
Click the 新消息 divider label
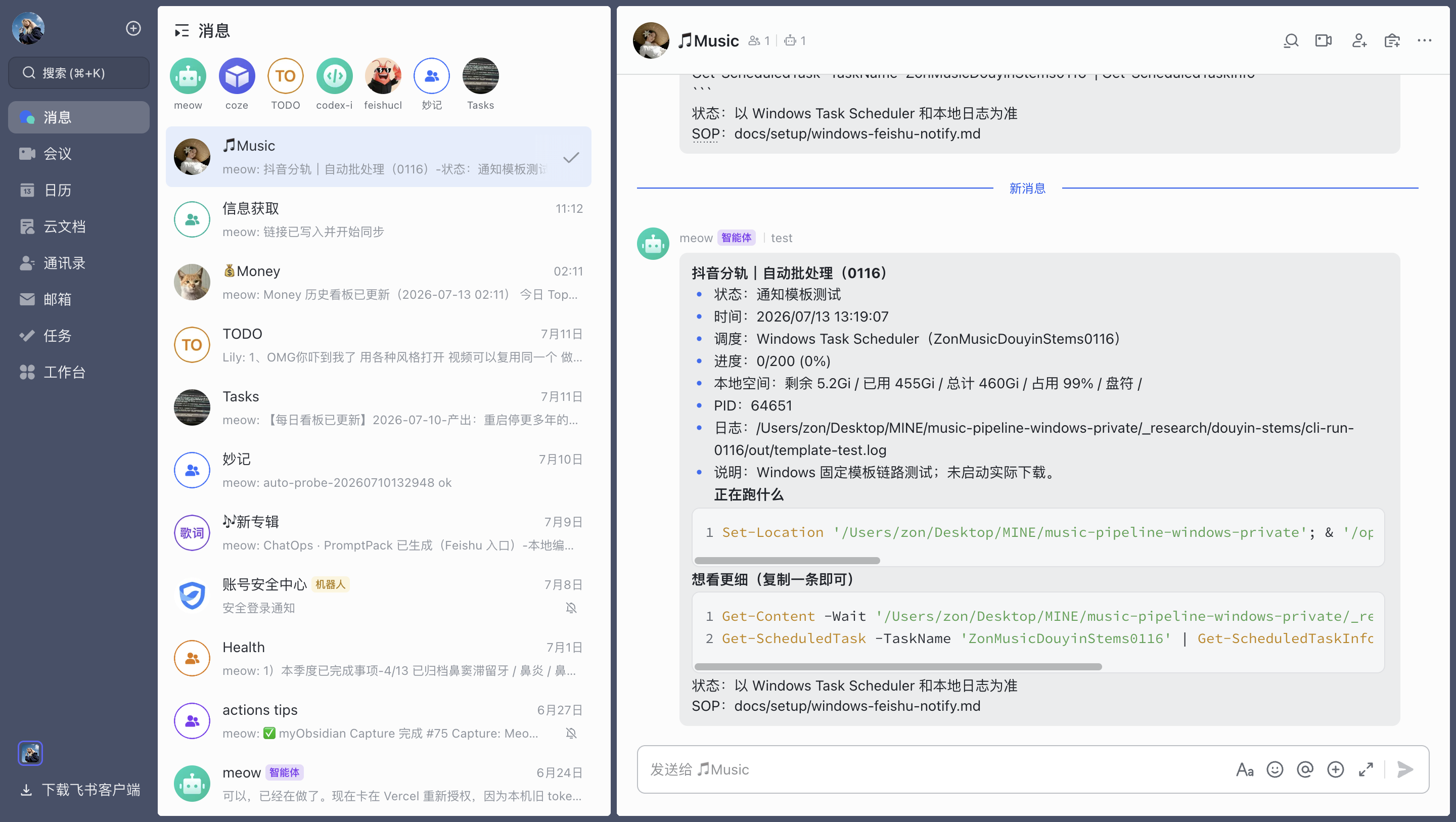[1028, 188]
